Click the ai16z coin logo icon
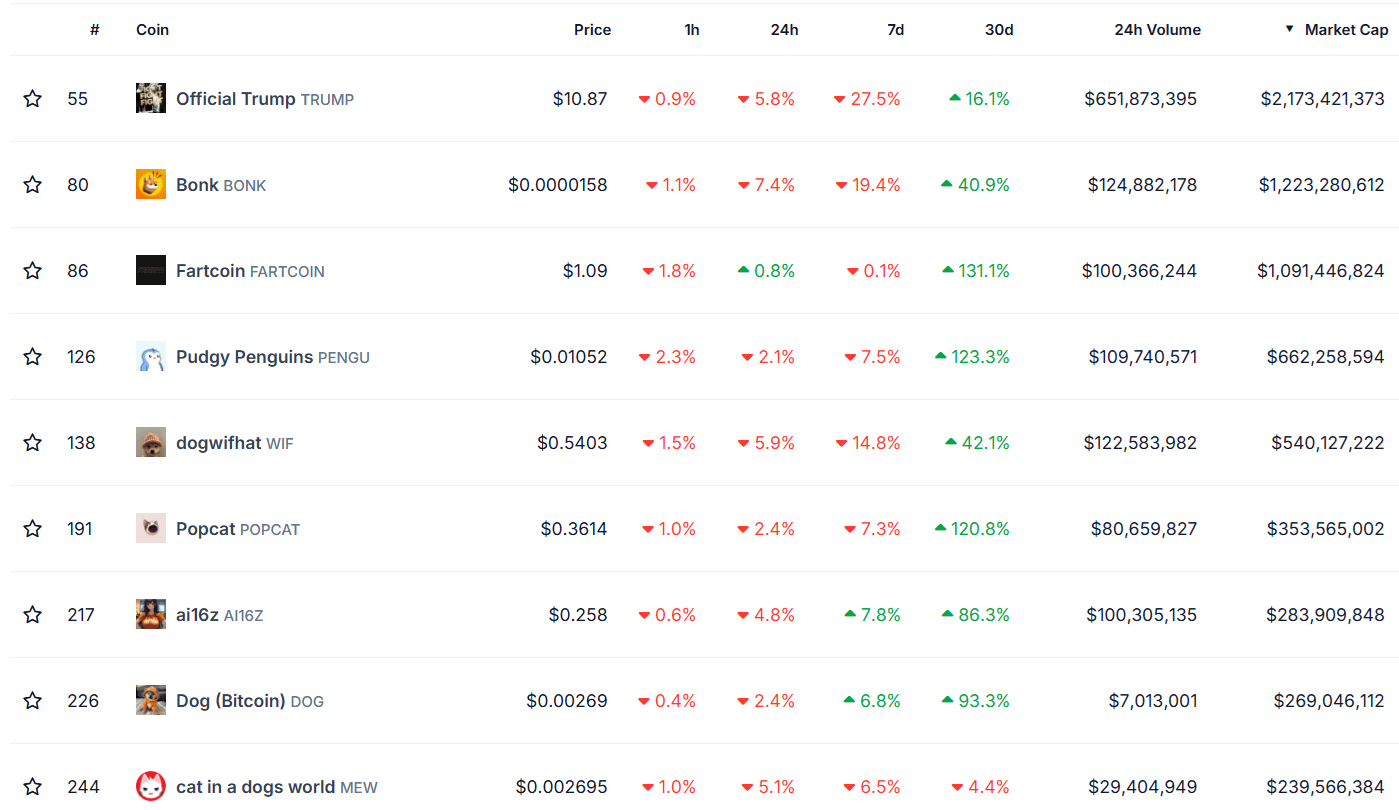Viewport: 1399px width, 810px height. [151, 615]
